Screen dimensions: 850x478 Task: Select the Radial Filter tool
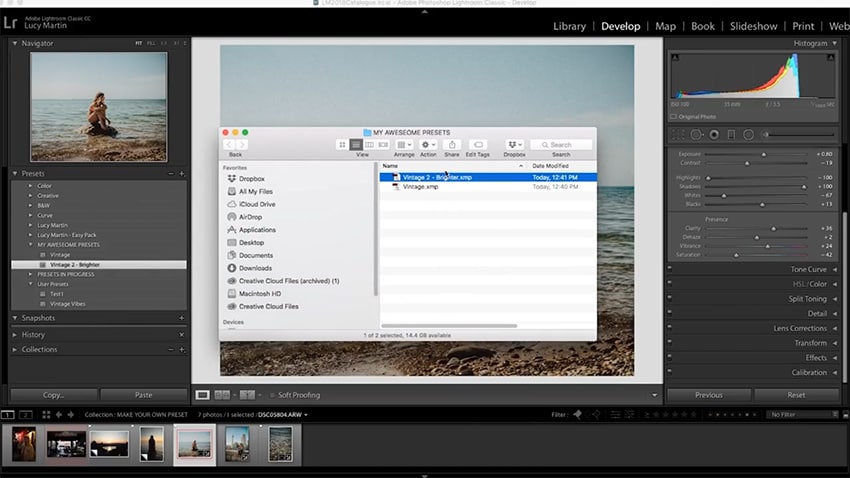pos(749,134)
